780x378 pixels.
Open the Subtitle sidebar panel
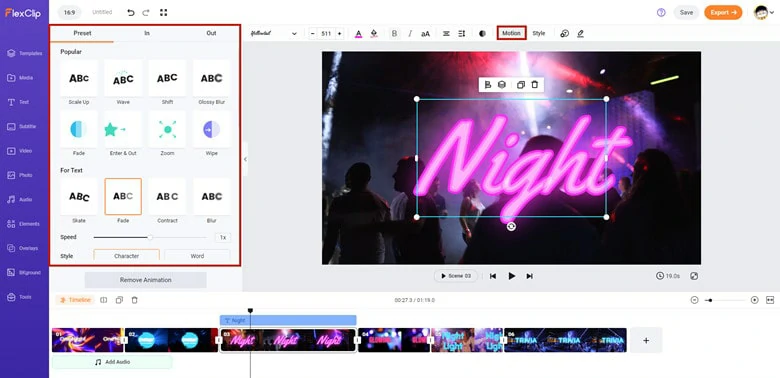click(22, 126)
